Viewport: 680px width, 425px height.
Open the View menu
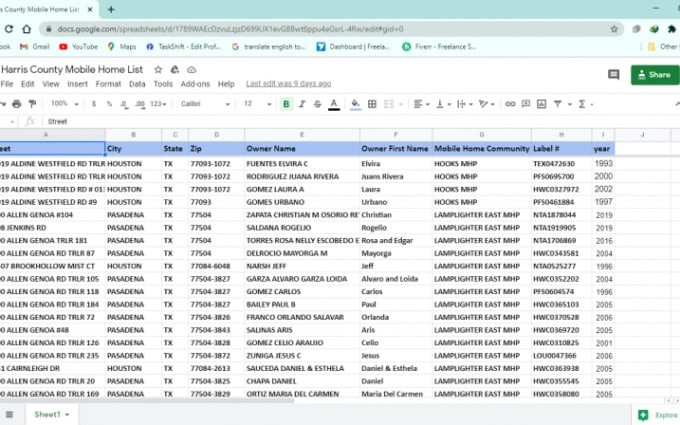pyautogui.click(x=51, y=84)
